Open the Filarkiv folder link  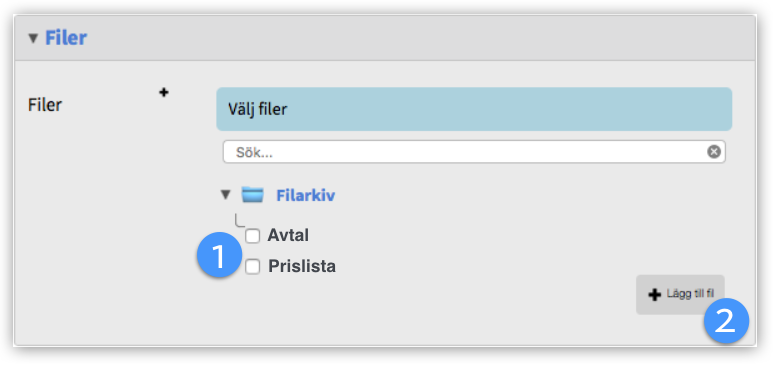(305, 195)
